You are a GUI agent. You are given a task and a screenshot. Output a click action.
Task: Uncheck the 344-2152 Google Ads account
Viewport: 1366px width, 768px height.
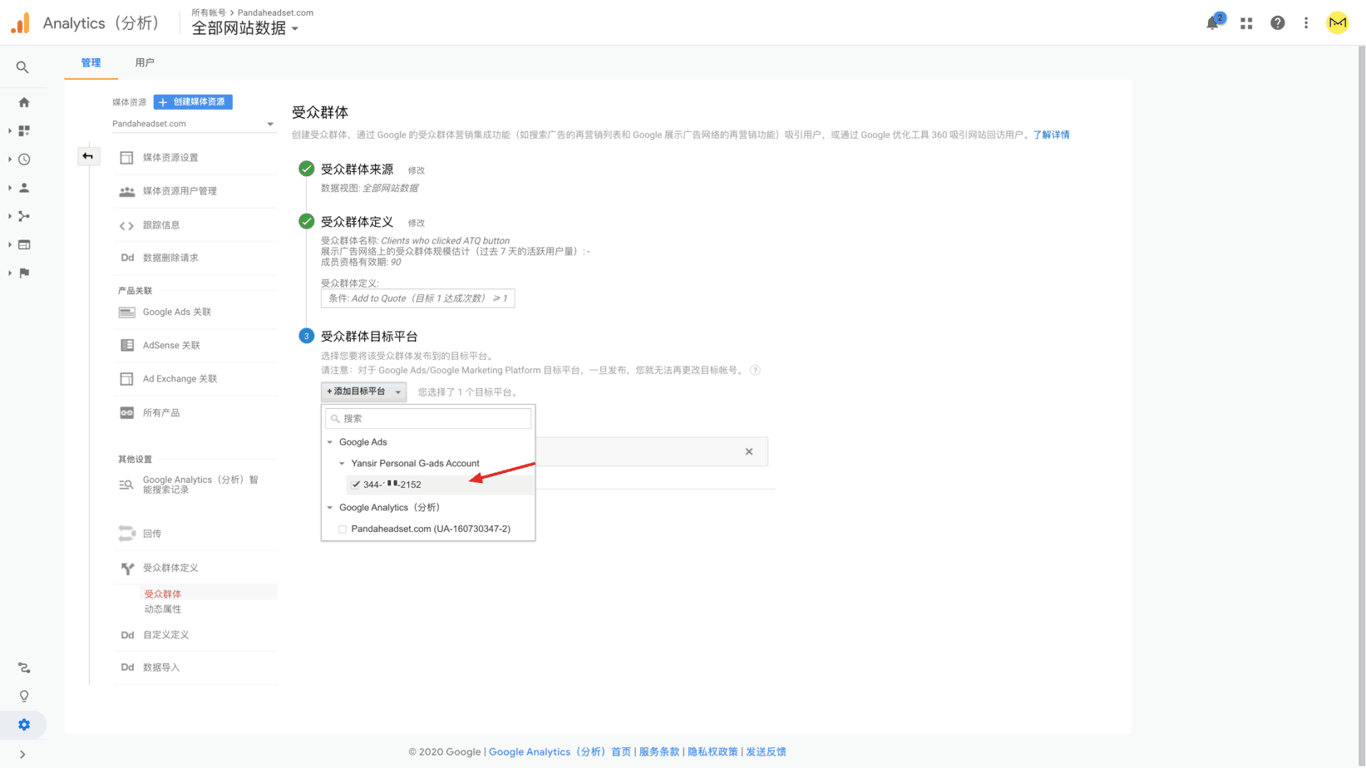356,485
